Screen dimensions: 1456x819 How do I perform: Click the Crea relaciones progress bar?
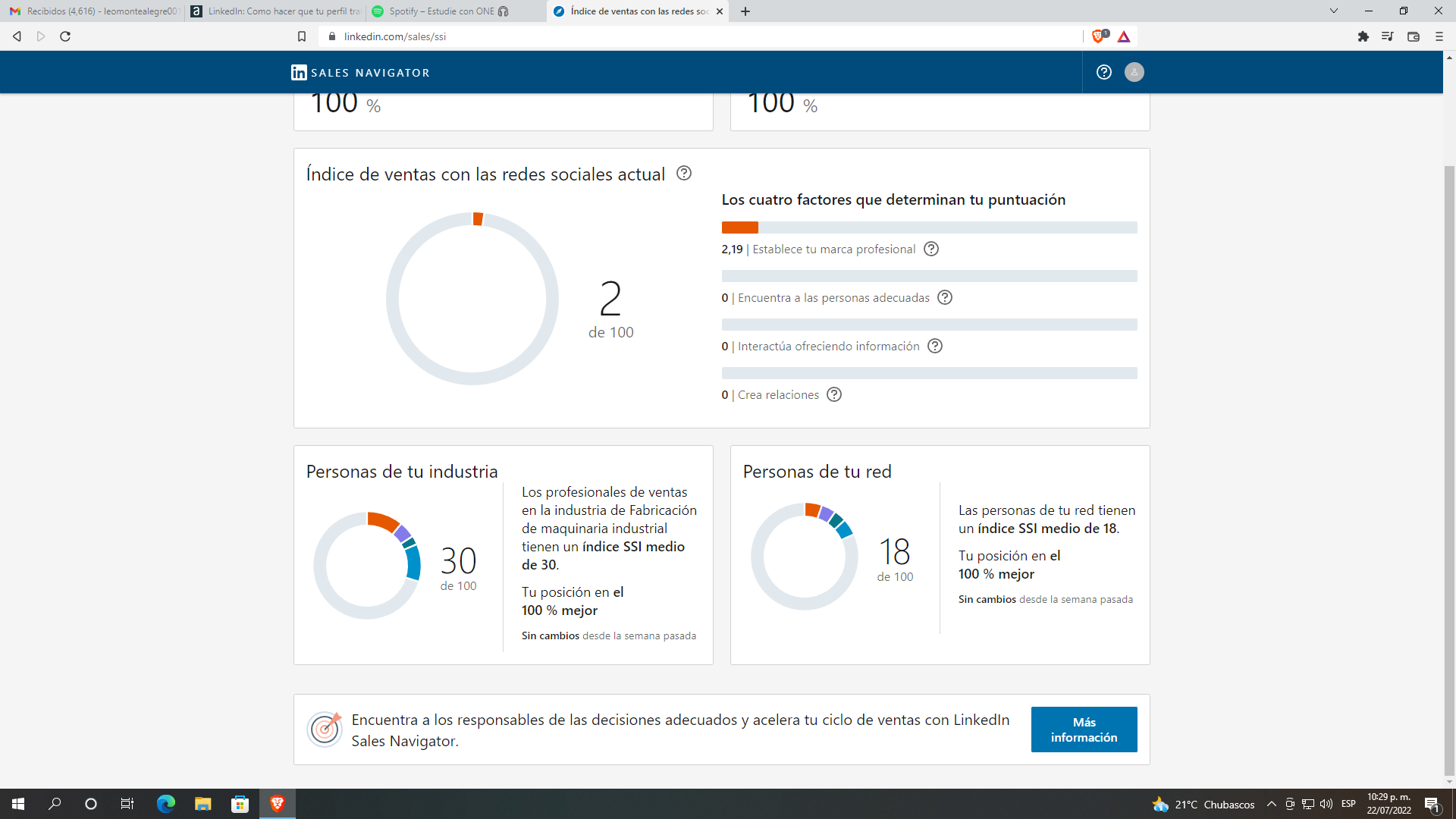coord(929,373)
